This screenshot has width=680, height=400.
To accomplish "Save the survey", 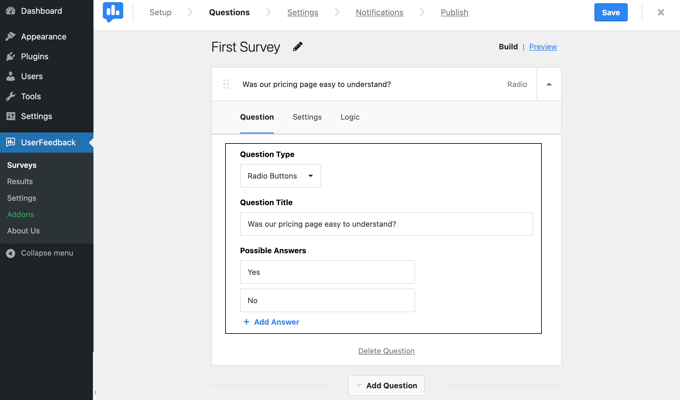I will (611, 13).
